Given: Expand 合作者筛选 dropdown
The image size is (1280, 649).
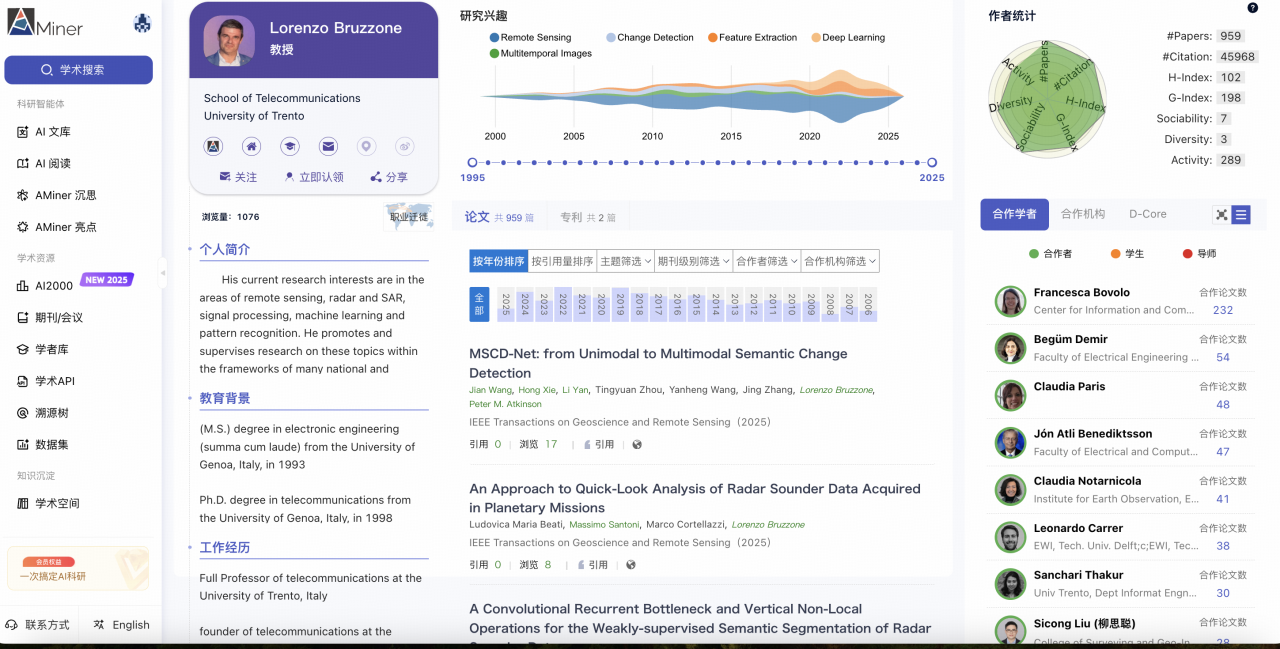Looking at the screenshot, I should [x=767, y=261].
